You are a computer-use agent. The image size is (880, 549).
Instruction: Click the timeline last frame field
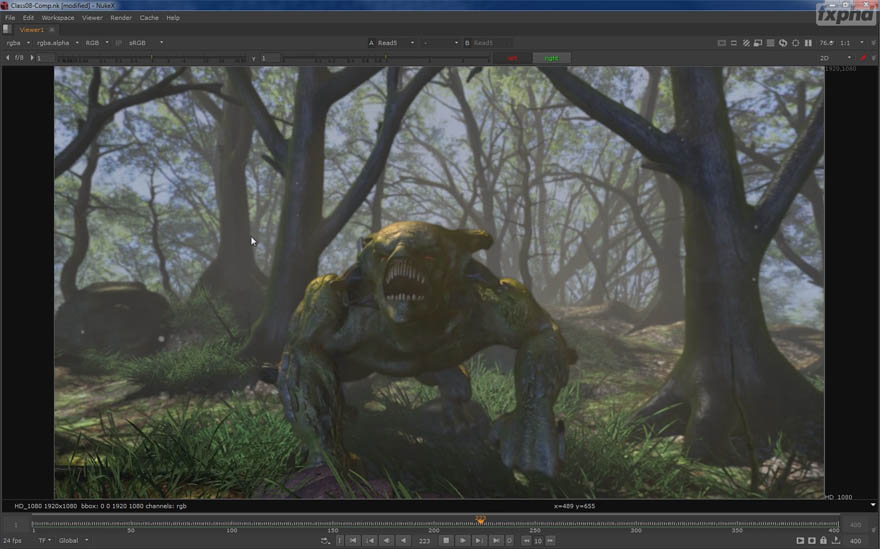(x=855, y=525)
